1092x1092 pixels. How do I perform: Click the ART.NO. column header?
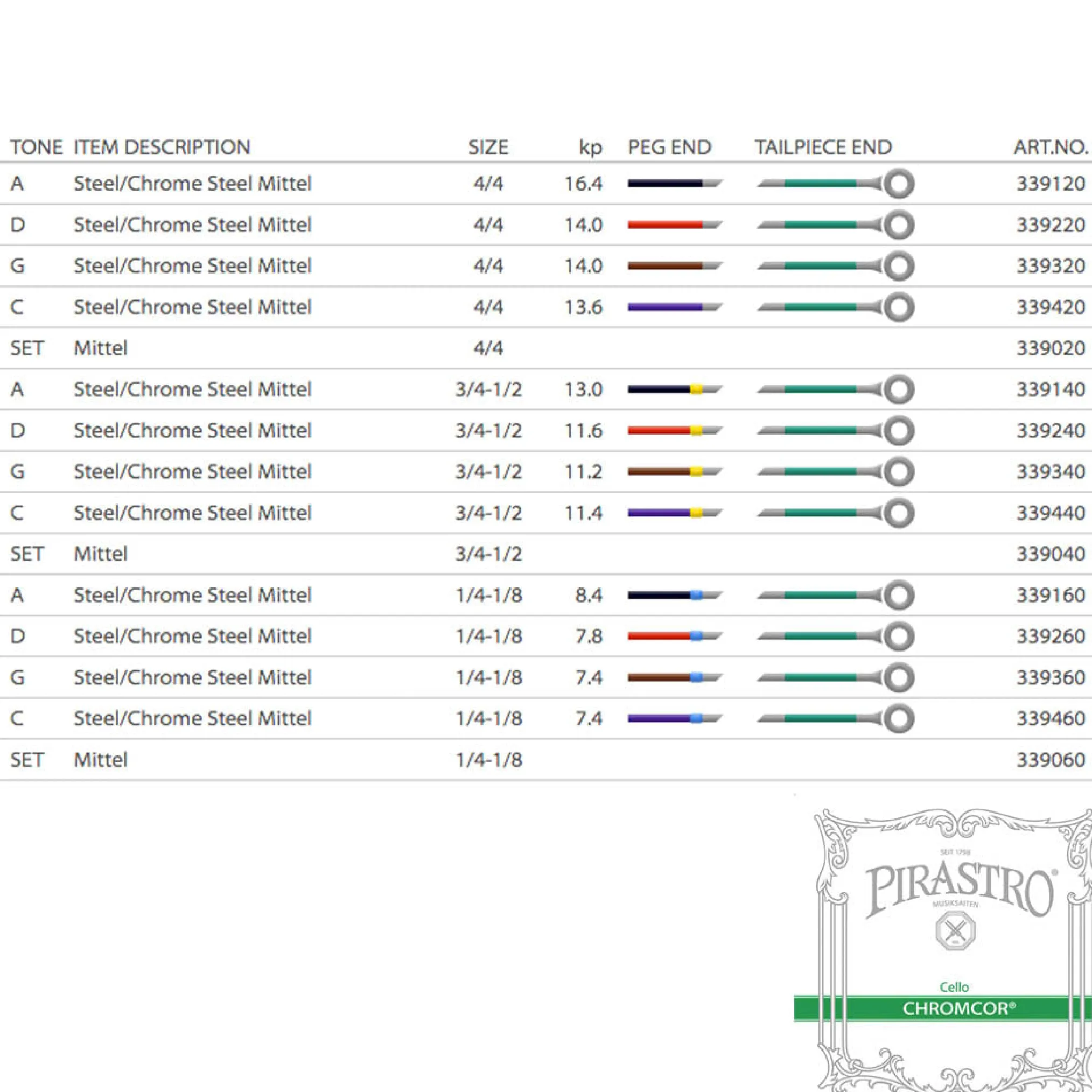coord(1050,148)
